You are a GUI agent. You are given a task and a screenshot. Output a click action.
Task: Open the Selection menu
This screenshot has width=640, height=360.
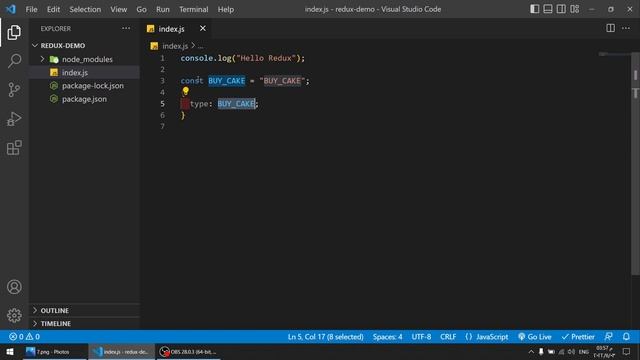85,9
